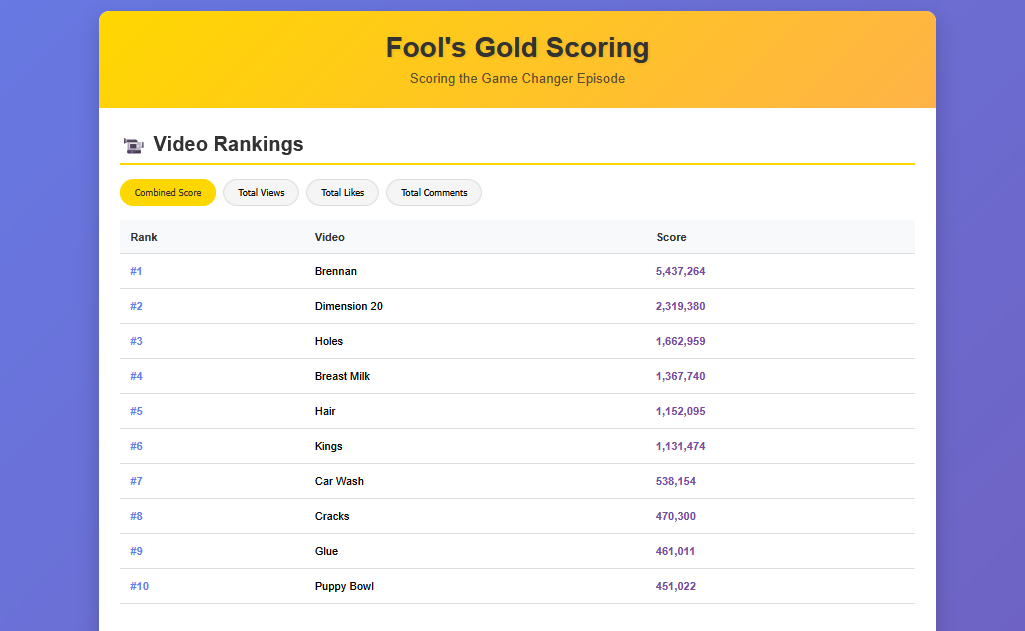The width and height of the screenshot is (1025, 631).
Task: Click the Rank column header
Action: (x=144, y=237)
